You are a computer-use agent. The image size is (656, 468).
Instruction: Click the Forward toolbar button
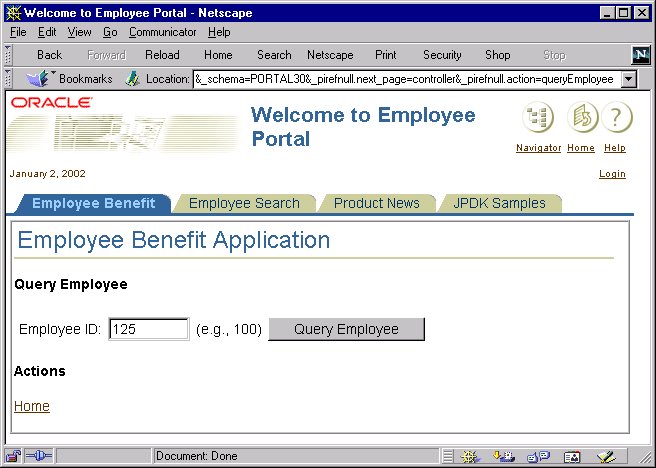click(x=106, y=55)
